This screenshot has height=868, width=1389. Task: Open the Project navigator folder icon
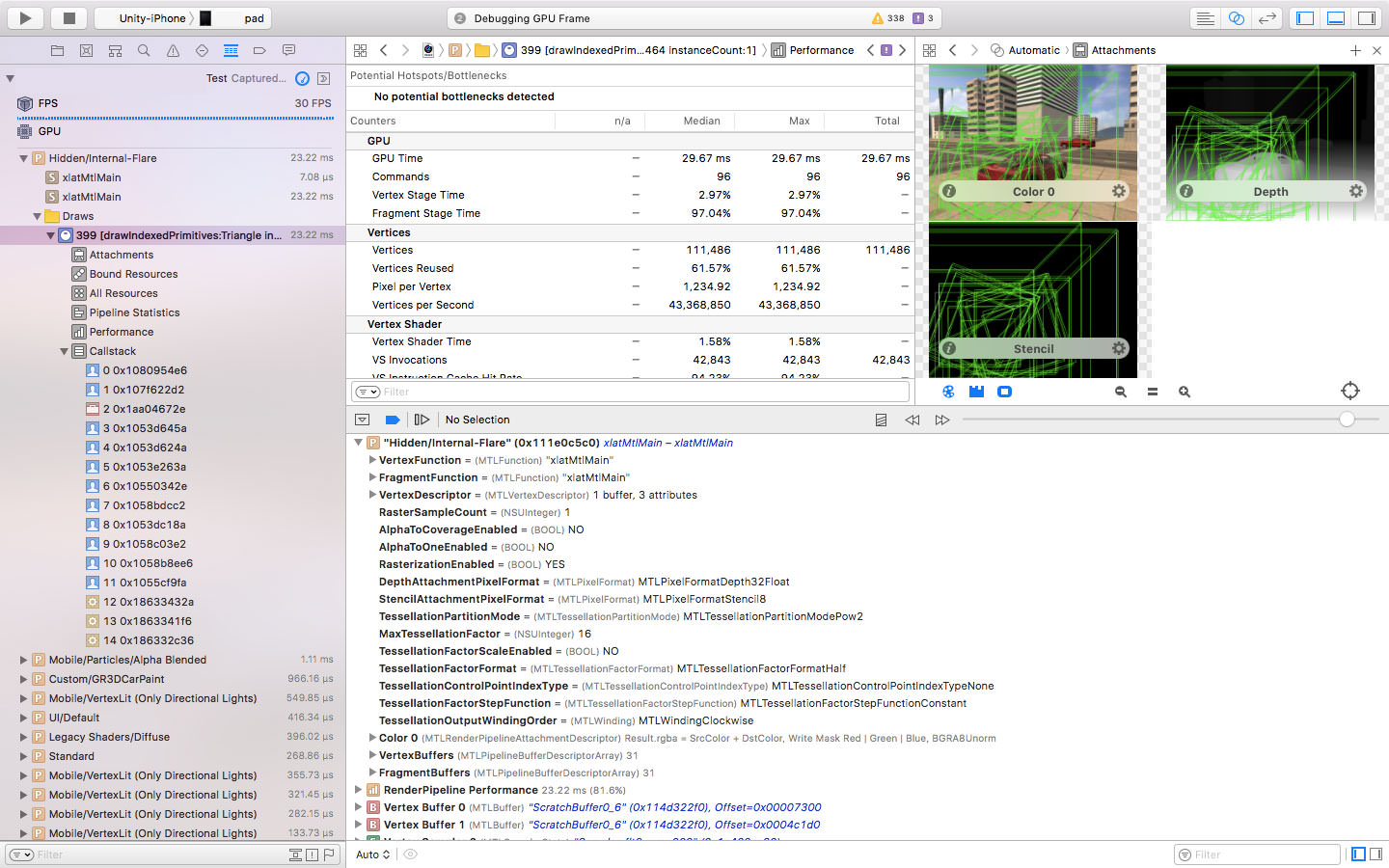pyautogui.click(x=58, y=51)
